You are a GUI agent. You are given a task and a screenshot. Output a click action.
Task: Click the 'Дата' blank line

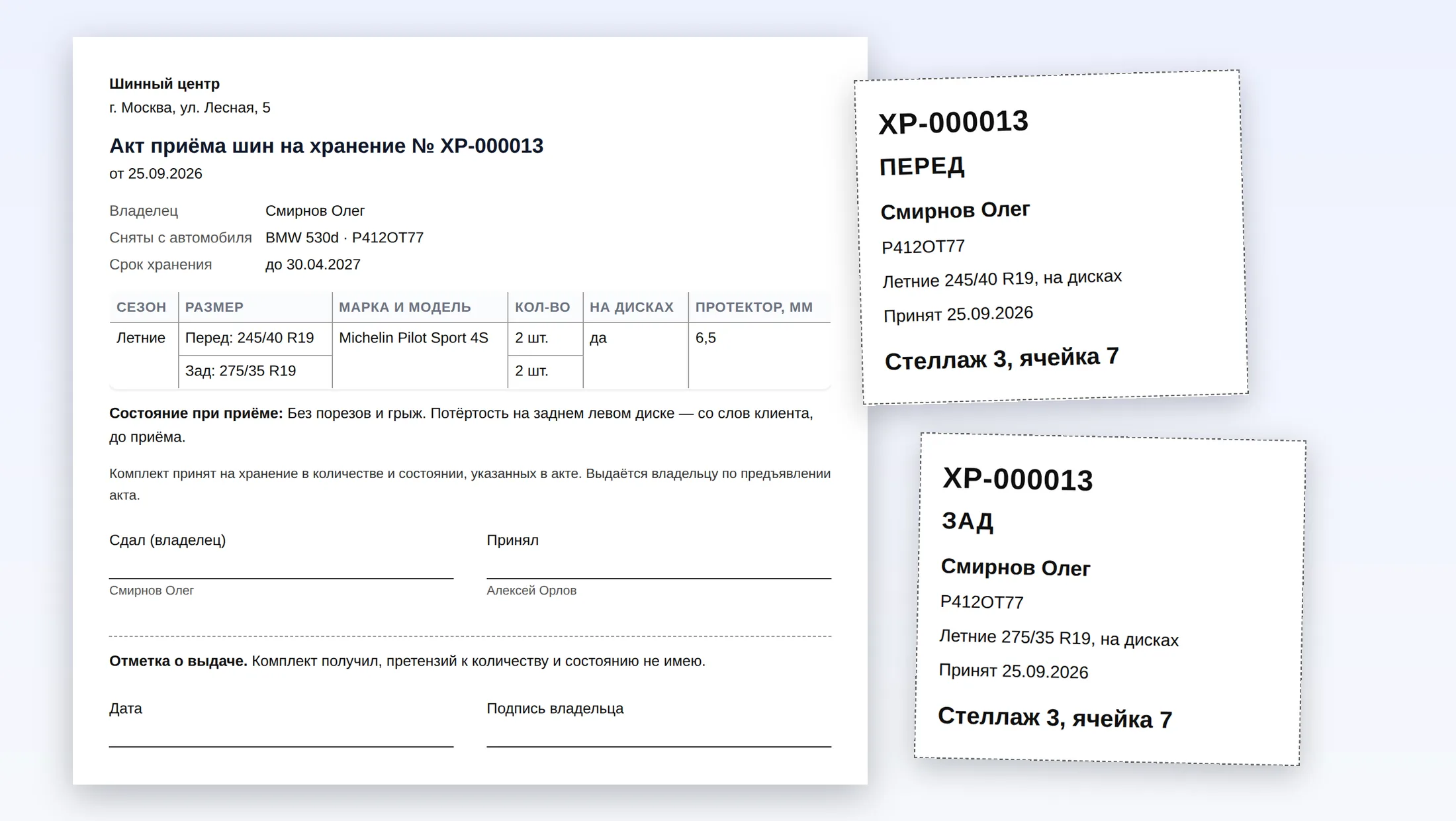pyautogui.click(x=281, y=746)
